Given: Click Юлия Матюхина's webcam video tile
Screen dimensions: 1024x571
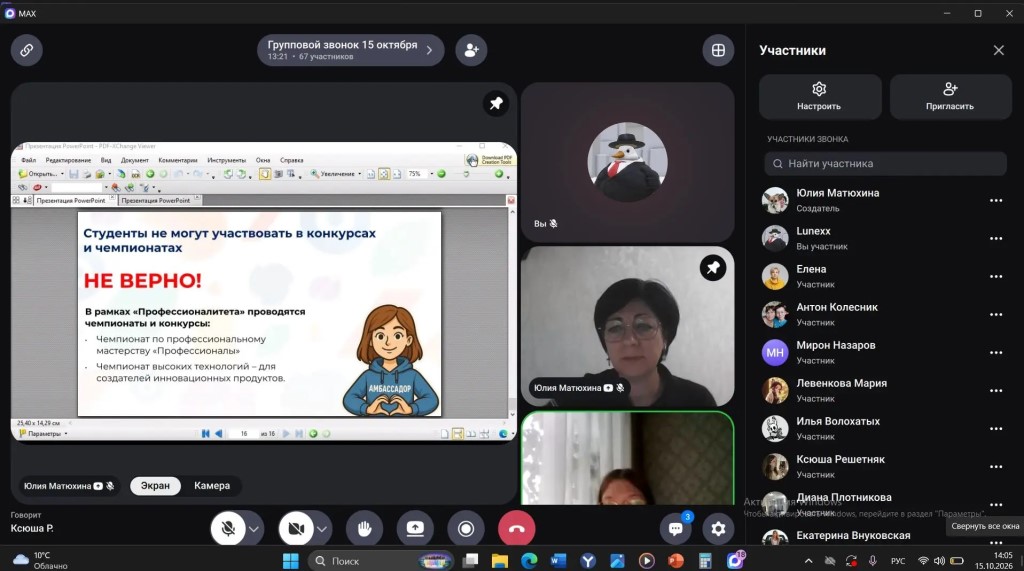Looking at the screenshot, I should pos(628,326).
